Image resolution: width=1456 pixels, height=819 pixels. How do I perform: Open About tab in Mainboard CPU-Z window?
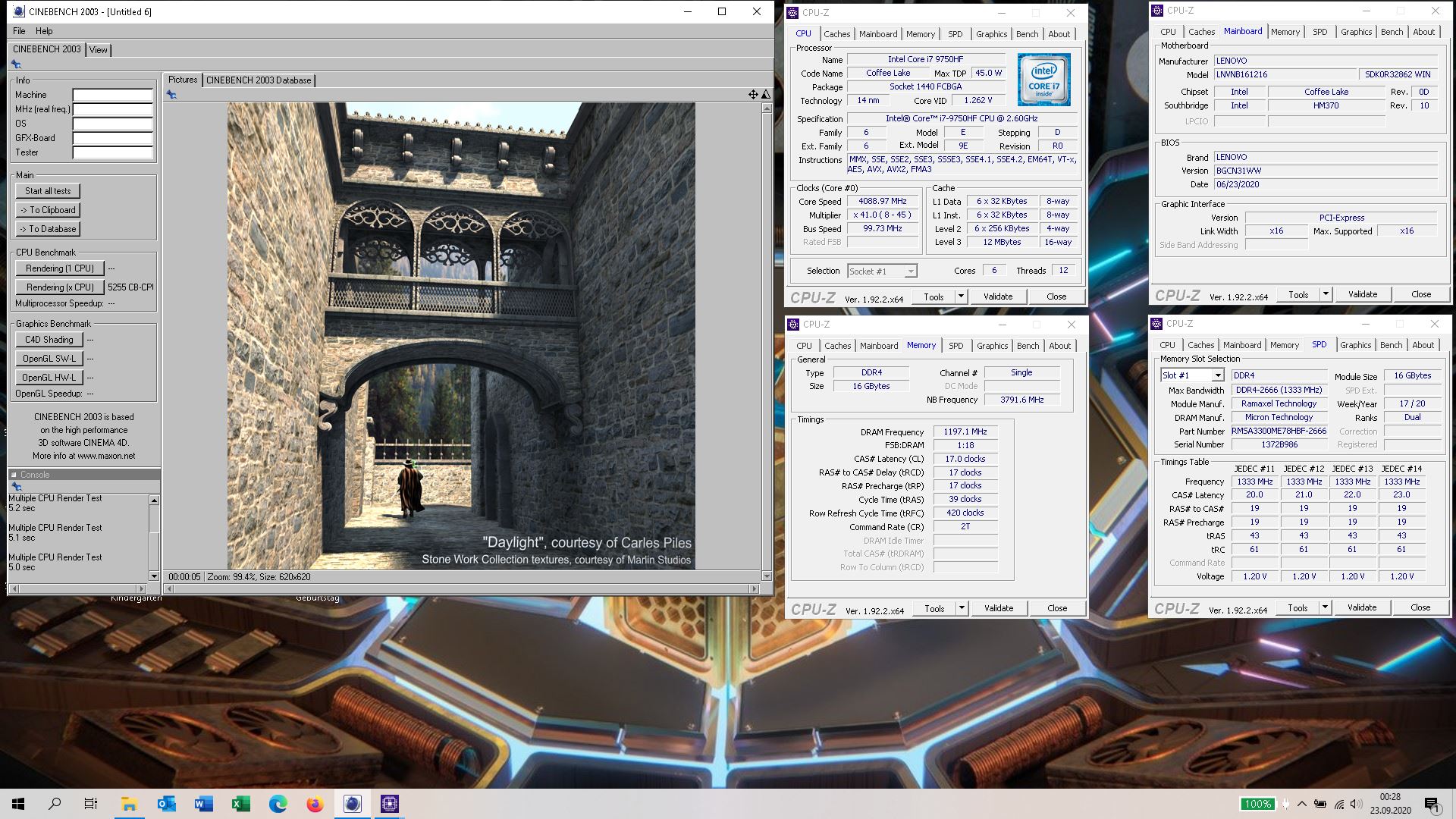click(x=1423, y=32)
